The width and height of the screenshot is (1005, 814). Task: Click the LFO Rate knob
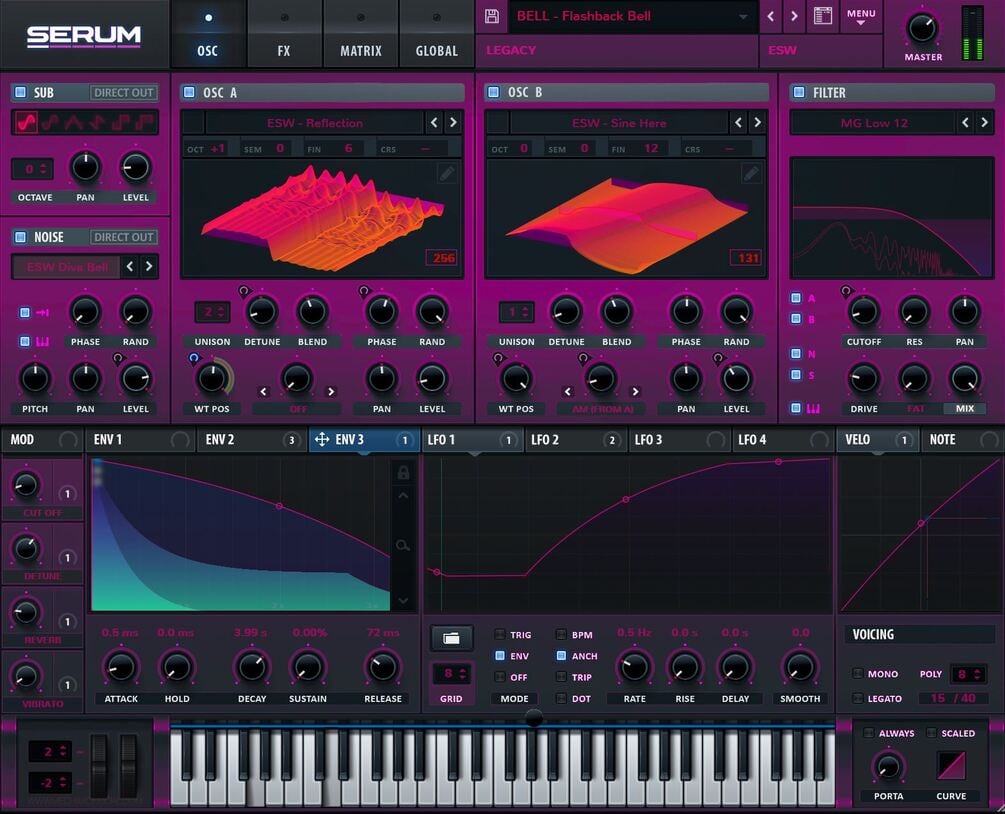634,667
